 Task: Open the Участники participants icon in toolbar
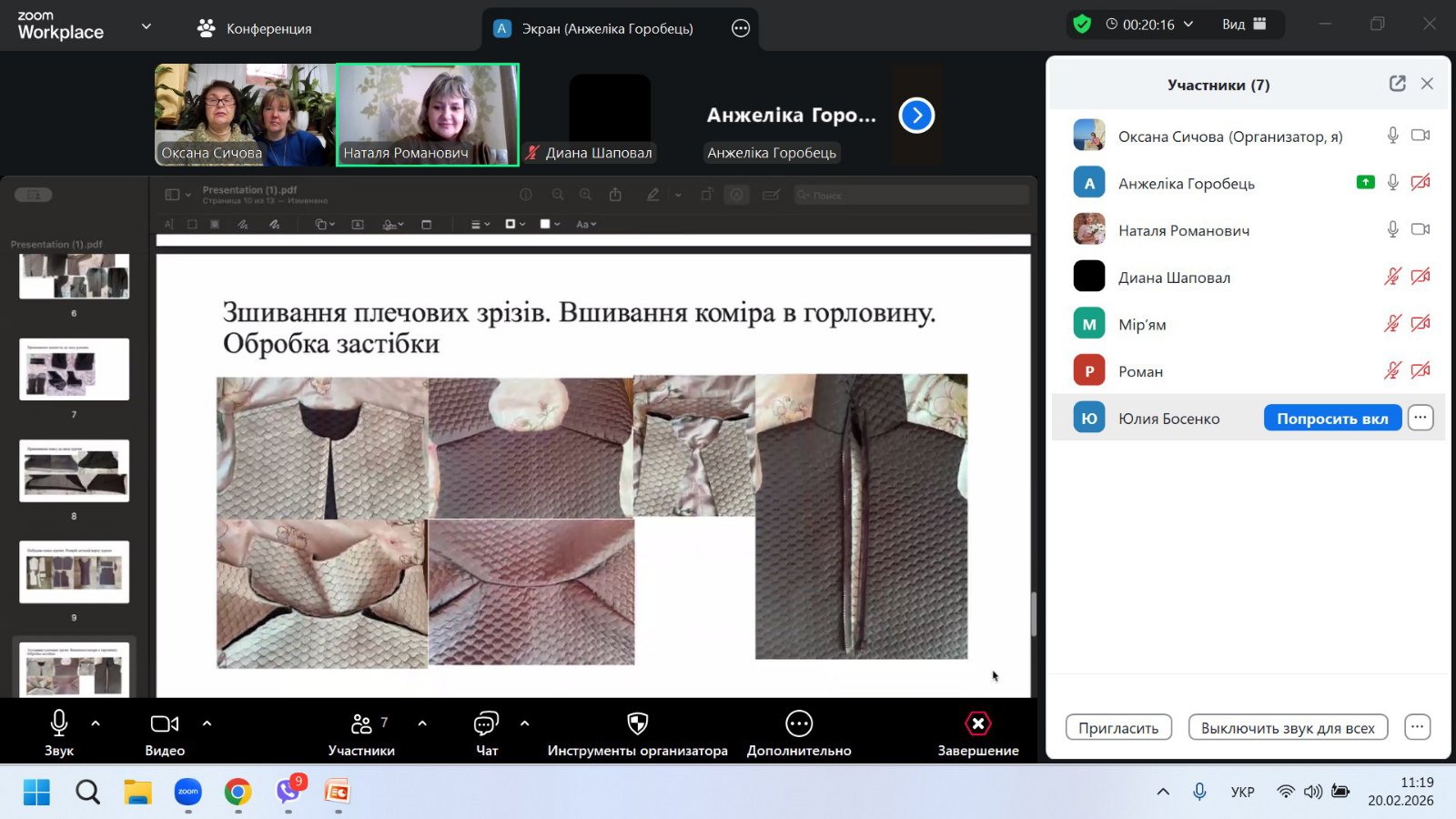(361, 724)
